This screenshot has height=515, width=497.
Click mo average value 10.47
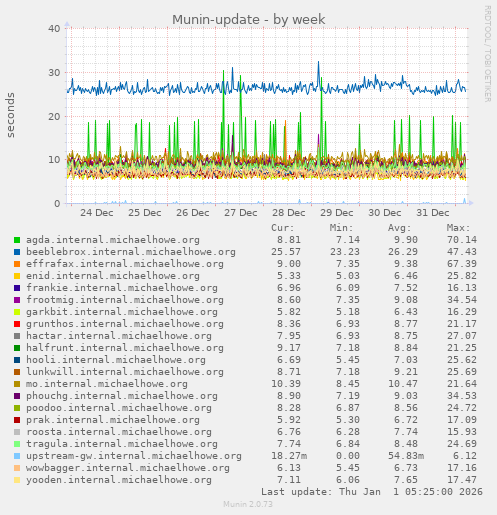point(403,384)
